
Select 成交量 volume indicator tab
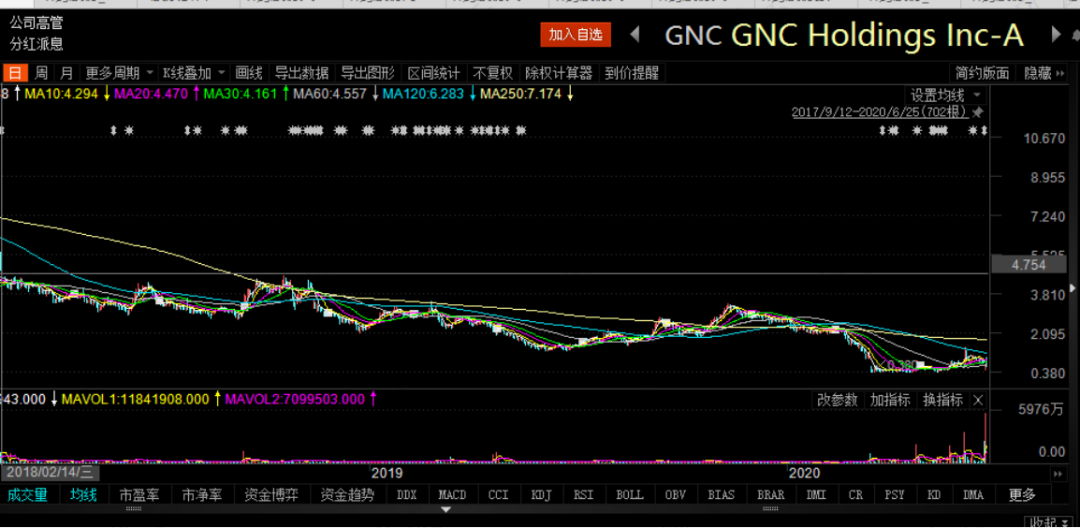tap(28, 494)
